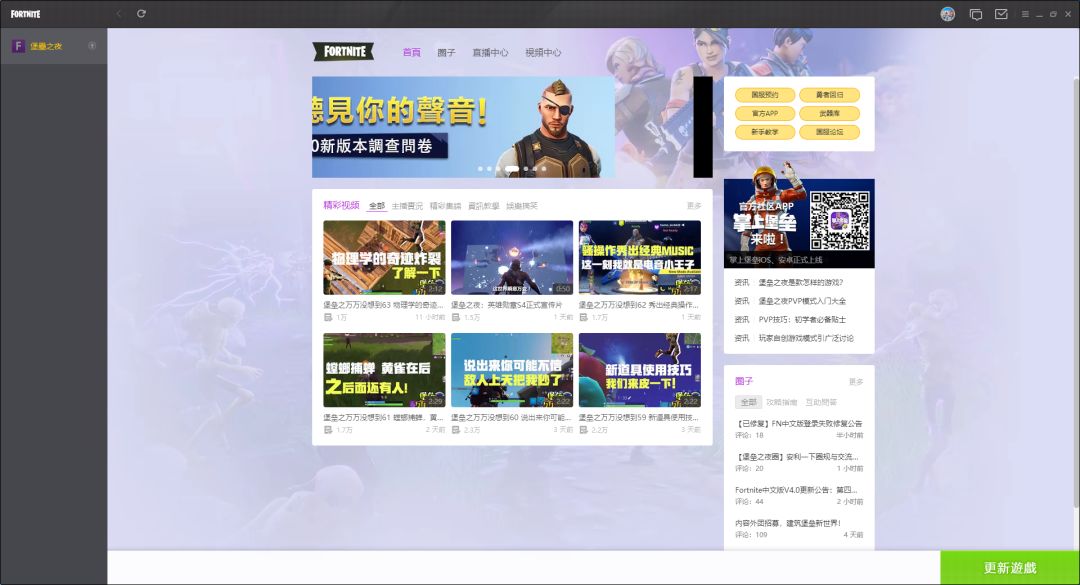Image resolution: width=1080 pixels, height=585 pixels.
Task: Click the purple F game icon in sidebar
Action: pos(18,46)
